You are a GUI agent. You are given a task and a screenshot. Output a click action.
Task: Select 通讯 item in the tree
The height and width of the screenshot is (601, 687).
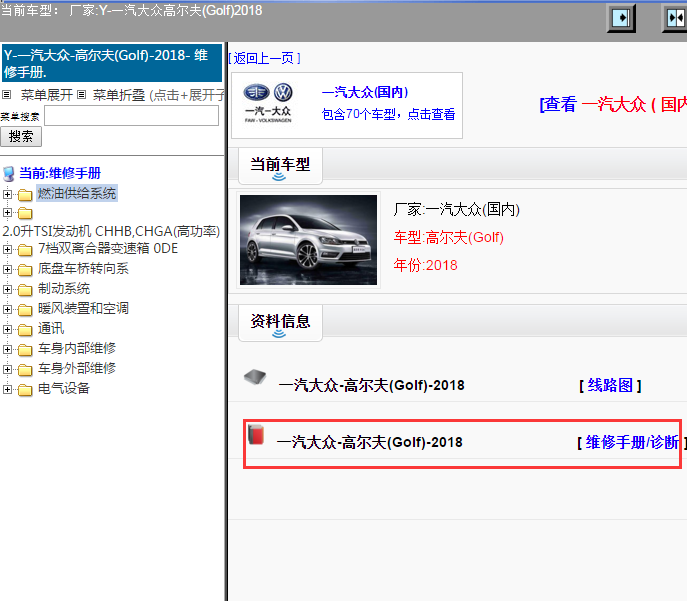click(51, 328)
